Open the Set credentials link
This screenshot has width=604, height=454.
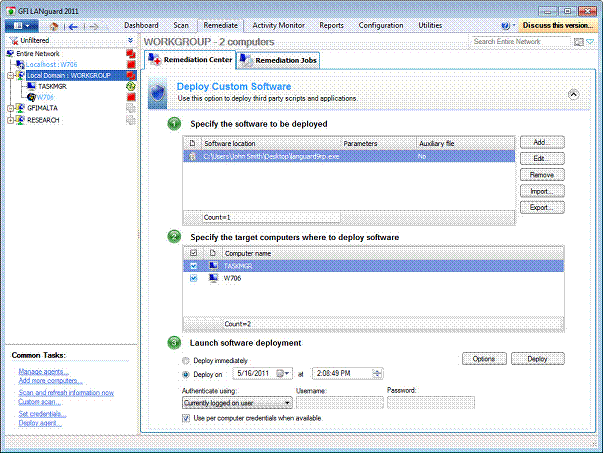click(x=42, y=414)
